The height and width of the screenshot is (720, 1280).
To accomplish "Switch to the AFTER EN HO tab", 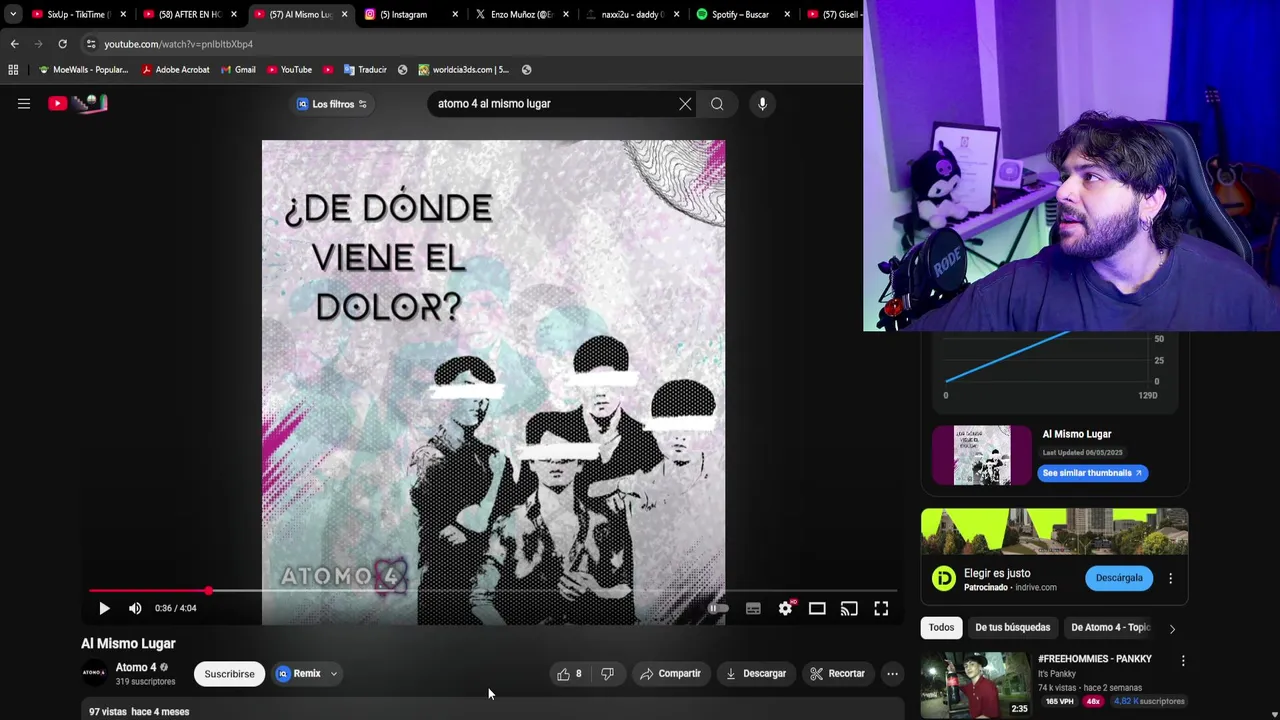I will click(x=189, y=14).
